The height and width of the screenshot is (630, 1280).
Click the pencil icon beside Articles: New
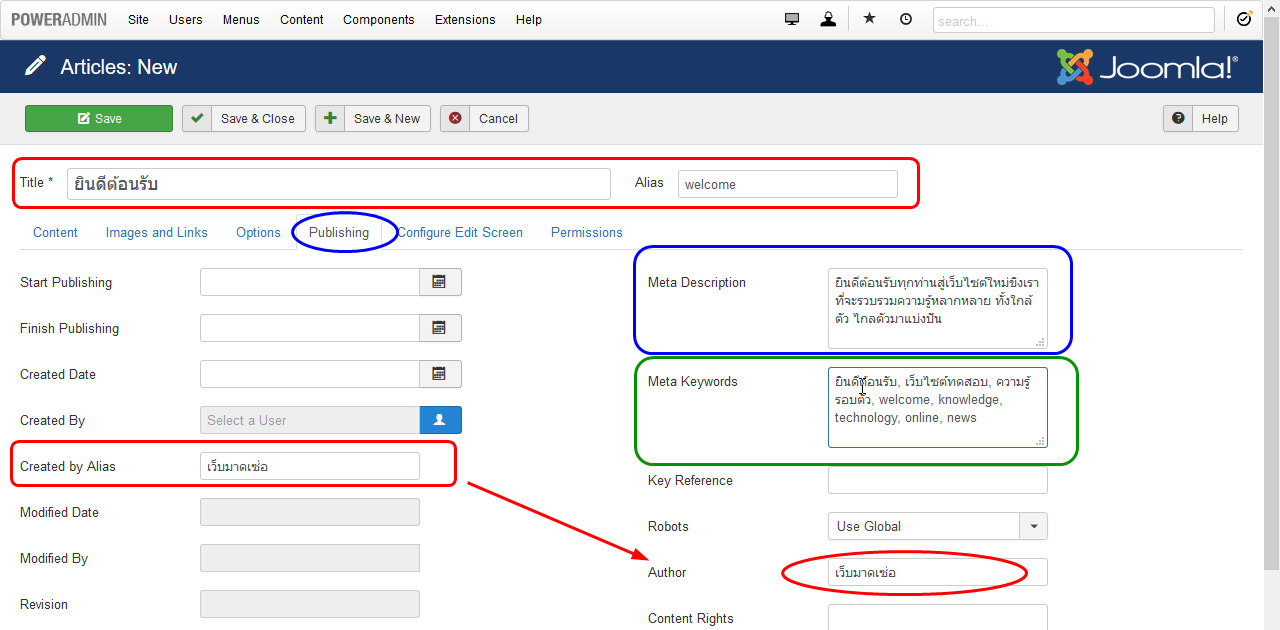click(37, 66)
